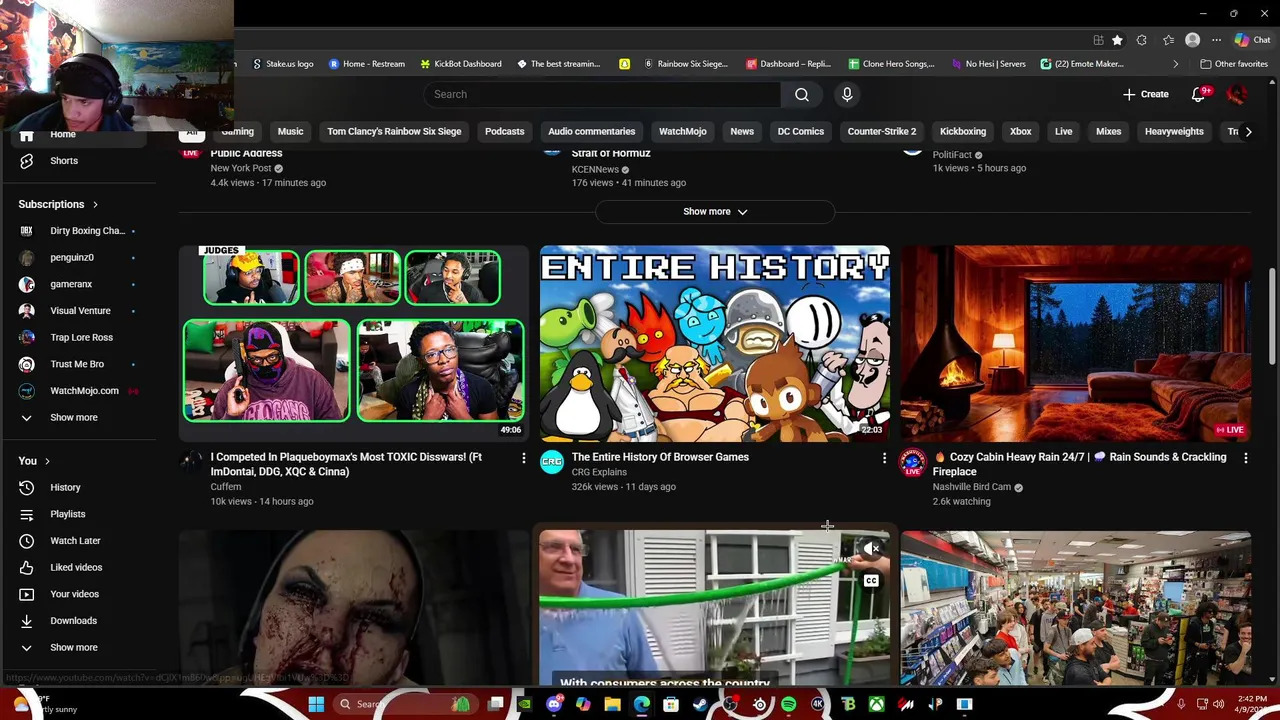Image resolution: width=1280 pixels, height=720 pixels.
Task: Open penguinz0 subscription channel
Action: coord(72,258)
